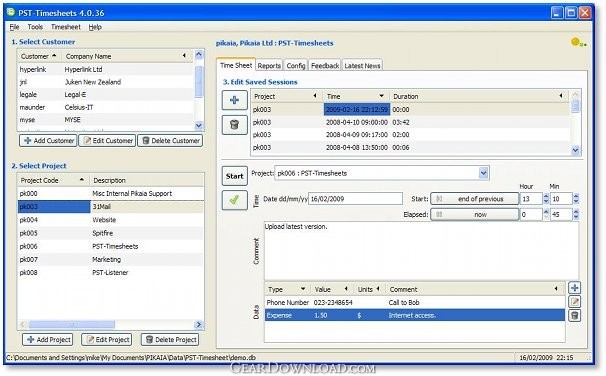606x376 pixels.
Task: Click the Delete Customer button
Action: click(170, 141)
